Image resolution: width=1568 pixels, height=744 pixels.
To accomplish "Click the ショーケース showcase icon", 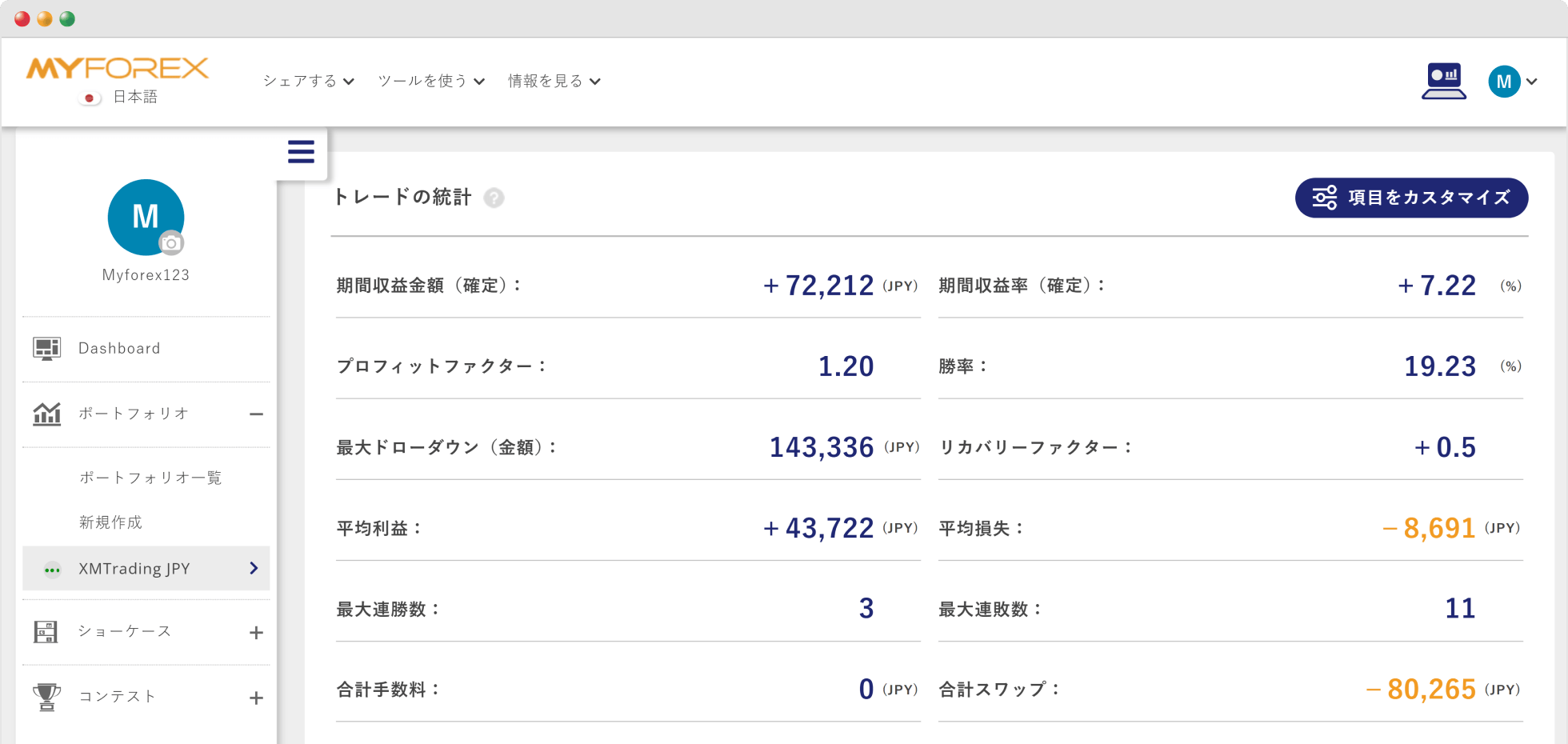I will [46, 632].
